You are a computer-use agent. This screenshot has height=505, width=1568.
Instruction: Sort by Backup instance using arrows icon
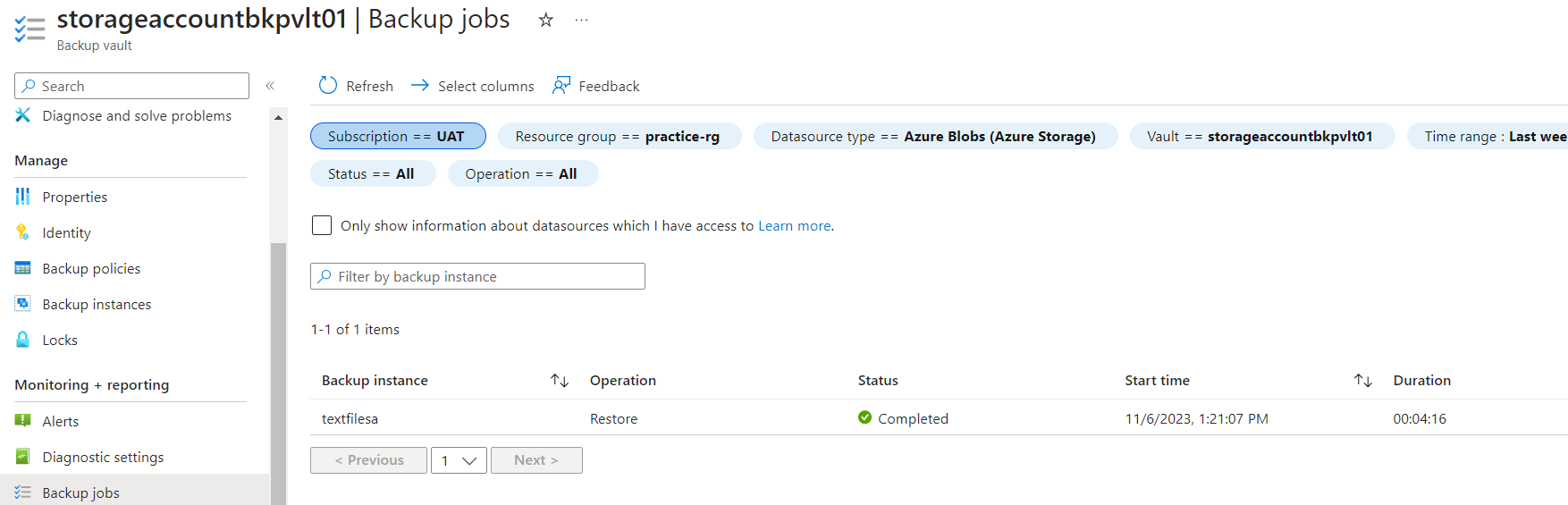click(560, 381)
